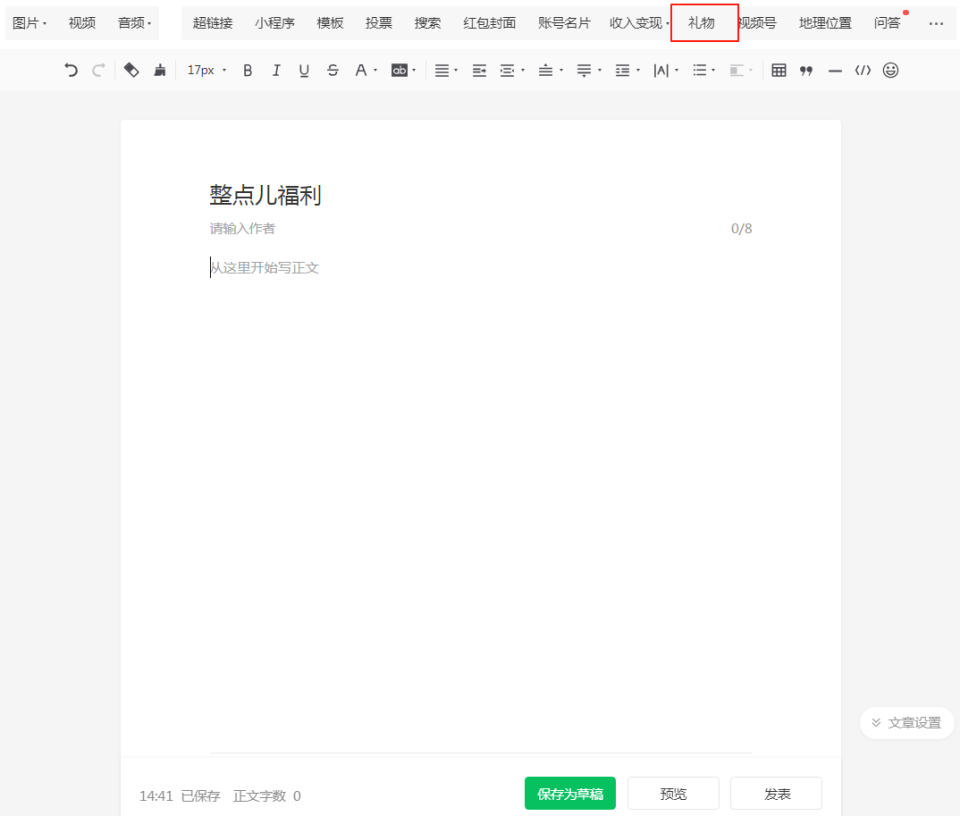This screenshot has height=816, width=960.
Task: Click the 0/8 author character counter
Action: tap(741, 228)
